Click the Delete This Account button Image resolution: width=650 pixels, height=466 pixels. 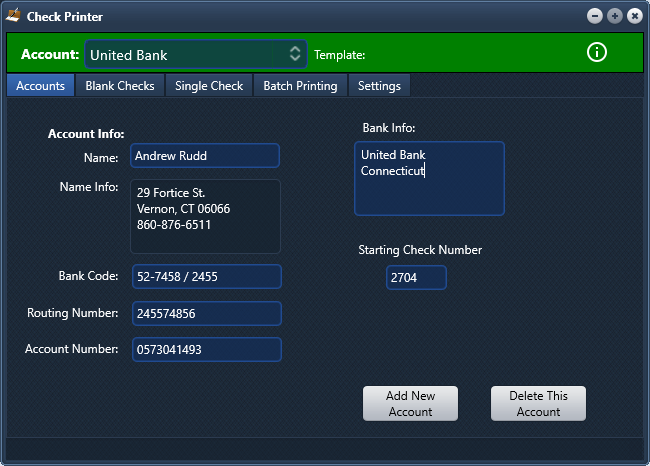538,403
